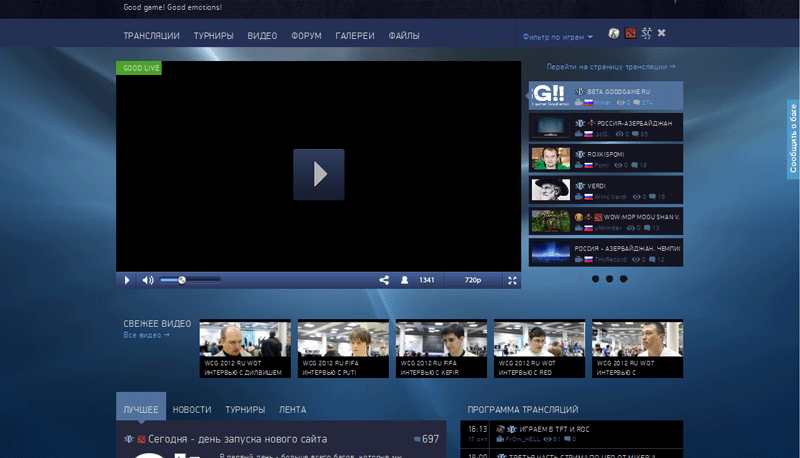Click the comments icon on BETA.GOODGAME.RU stream
This screenshot has height=458, width=800.
(636, 103)
